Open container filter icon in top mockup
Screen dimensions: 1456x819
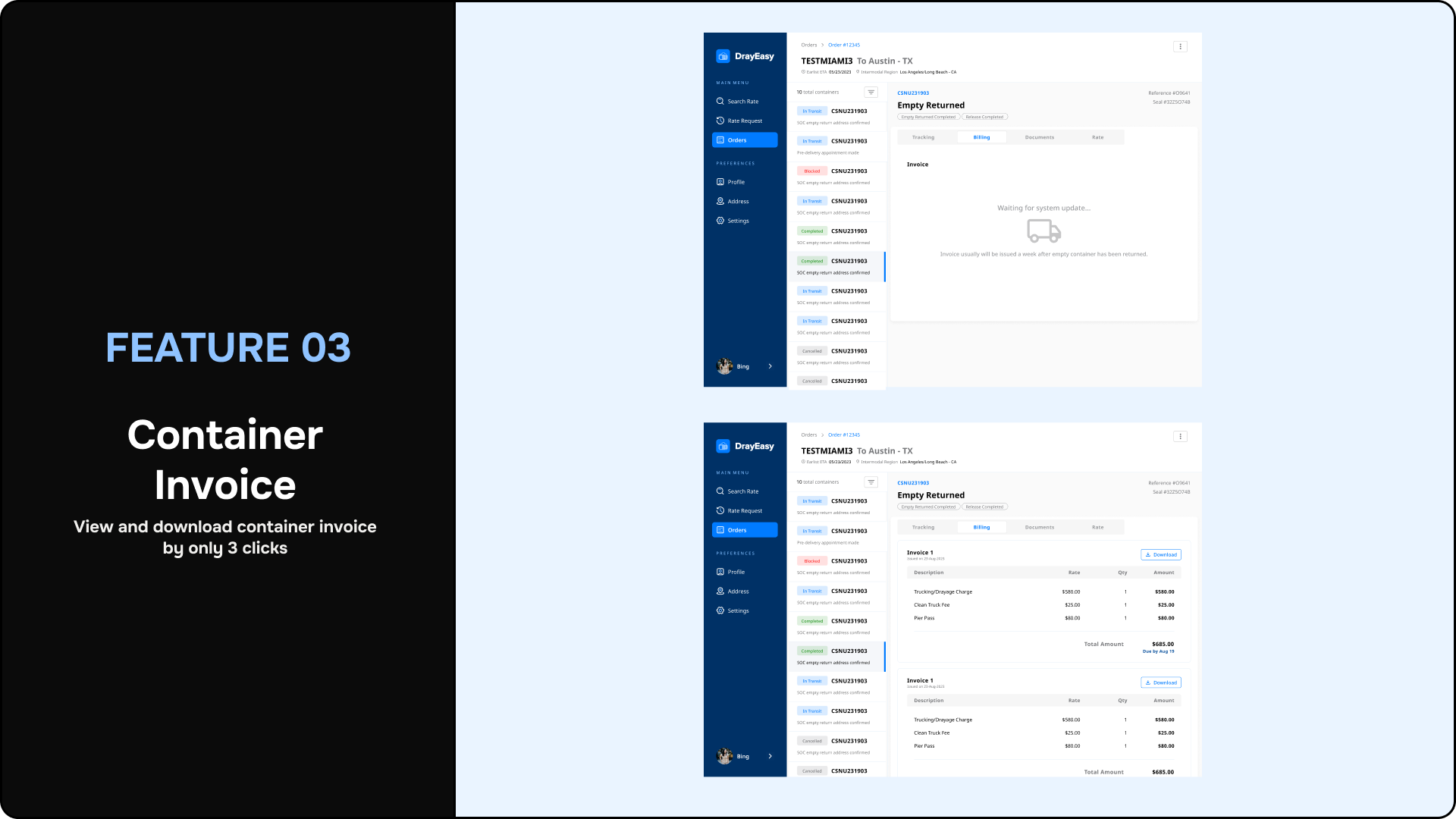[x=871, y=93]
